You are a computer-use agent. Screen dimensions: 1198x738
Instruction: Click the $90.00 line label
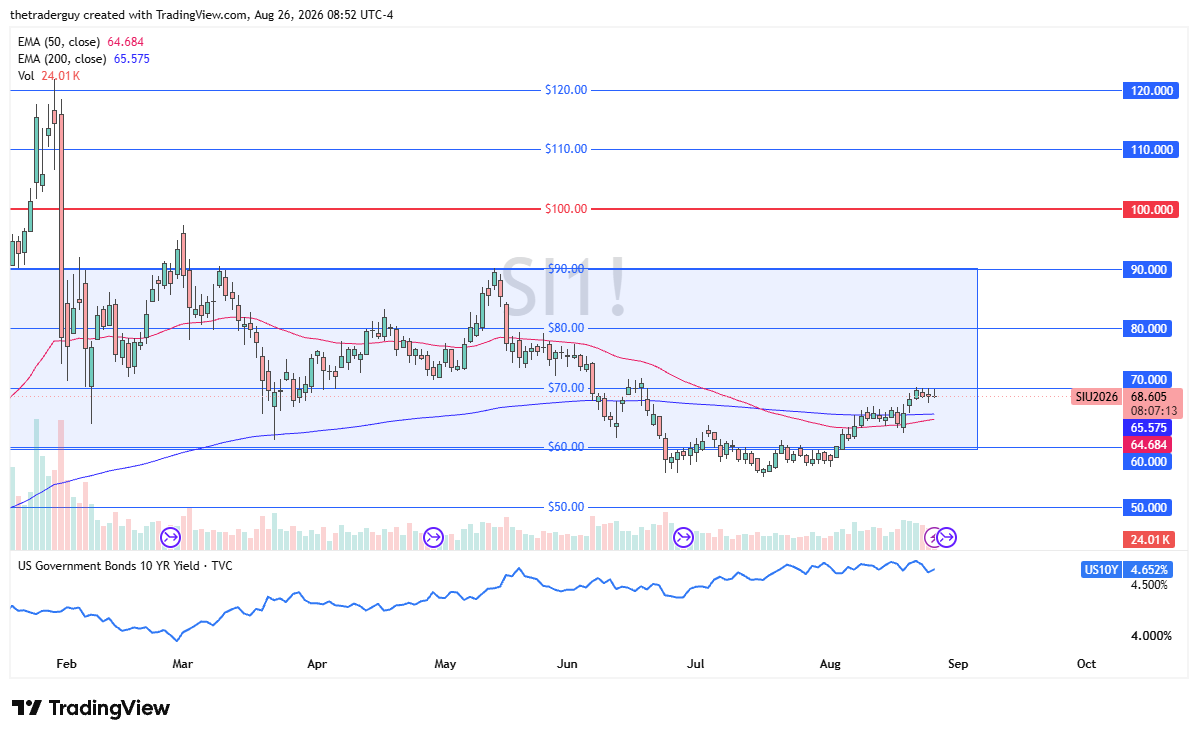coord(566,269)
